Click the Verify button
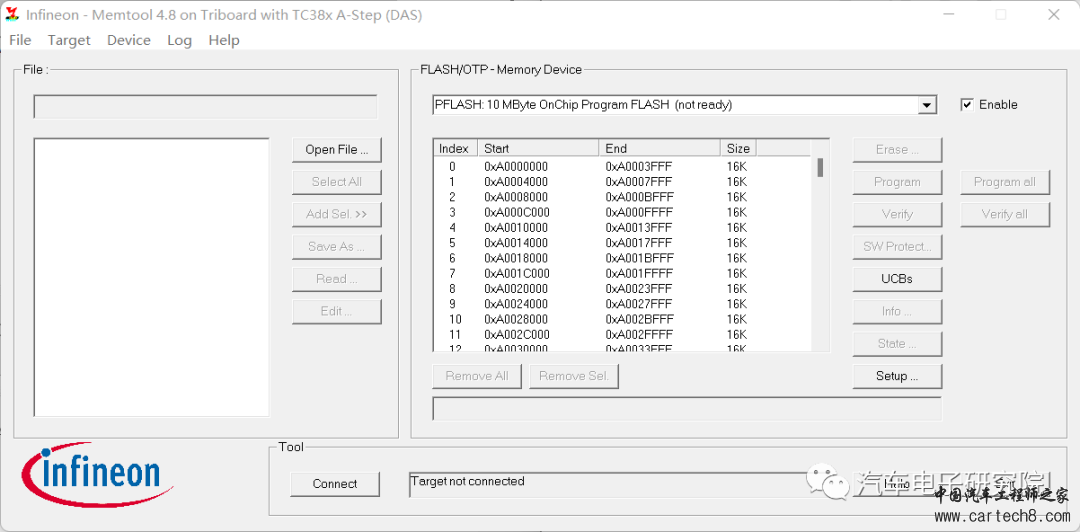This screenshot has height=532, width=1080. tap(897, 214)
